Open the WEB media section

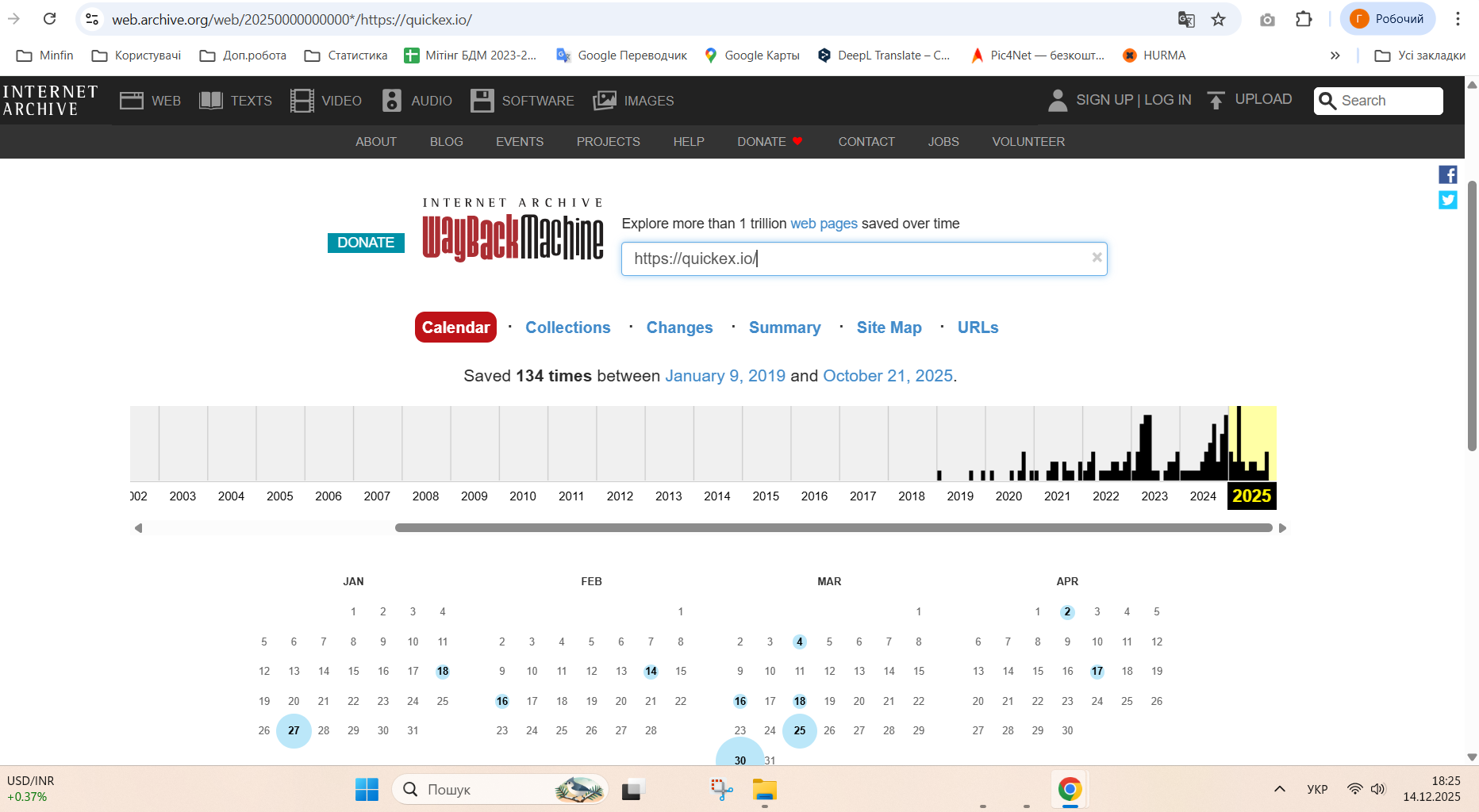150,101
